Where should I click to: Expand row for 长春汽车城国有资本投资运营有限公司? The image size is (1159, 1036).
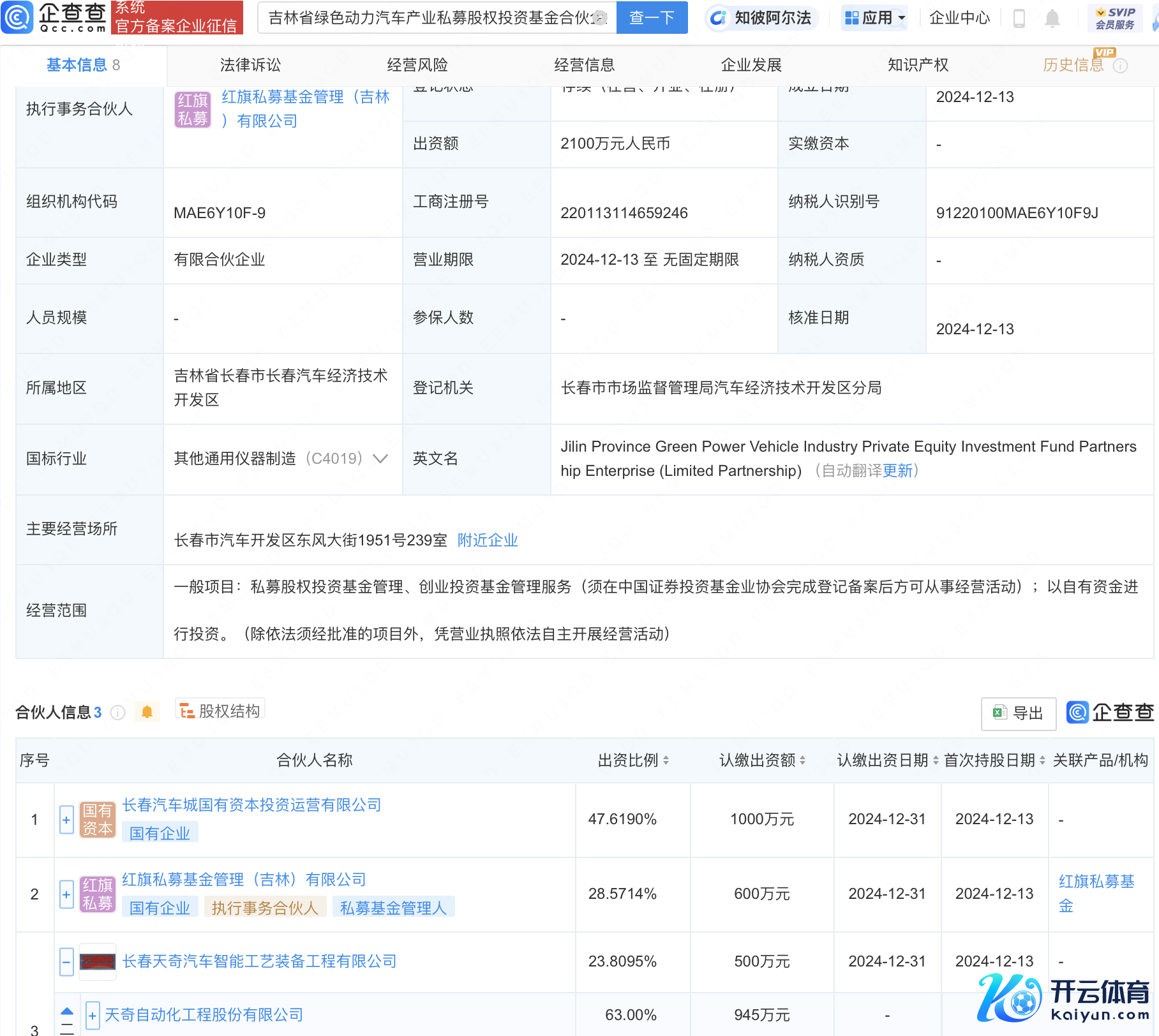pyautogui.click(x=66, y=820)
